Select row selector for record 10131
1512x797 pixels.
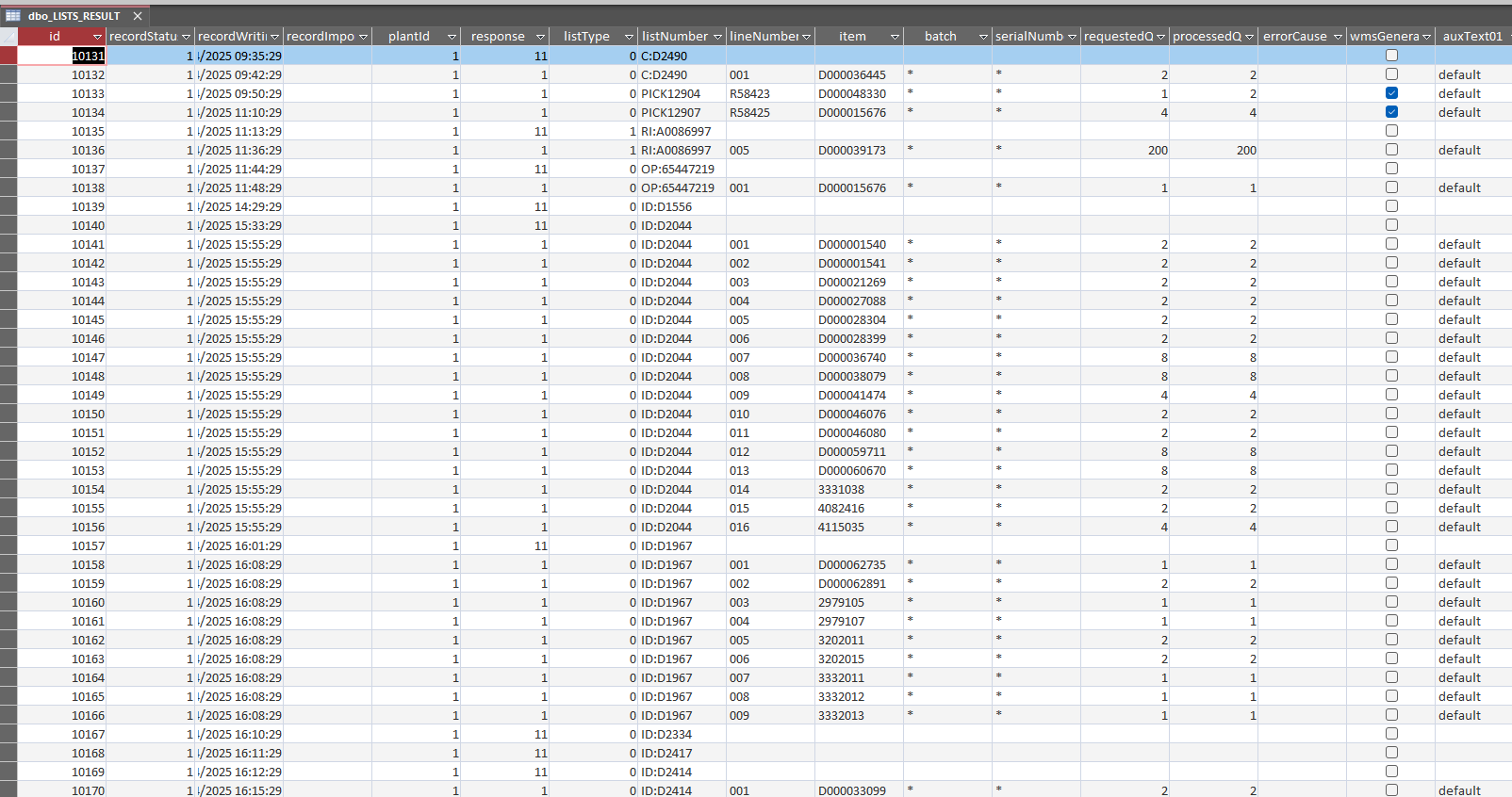point(8,56)
